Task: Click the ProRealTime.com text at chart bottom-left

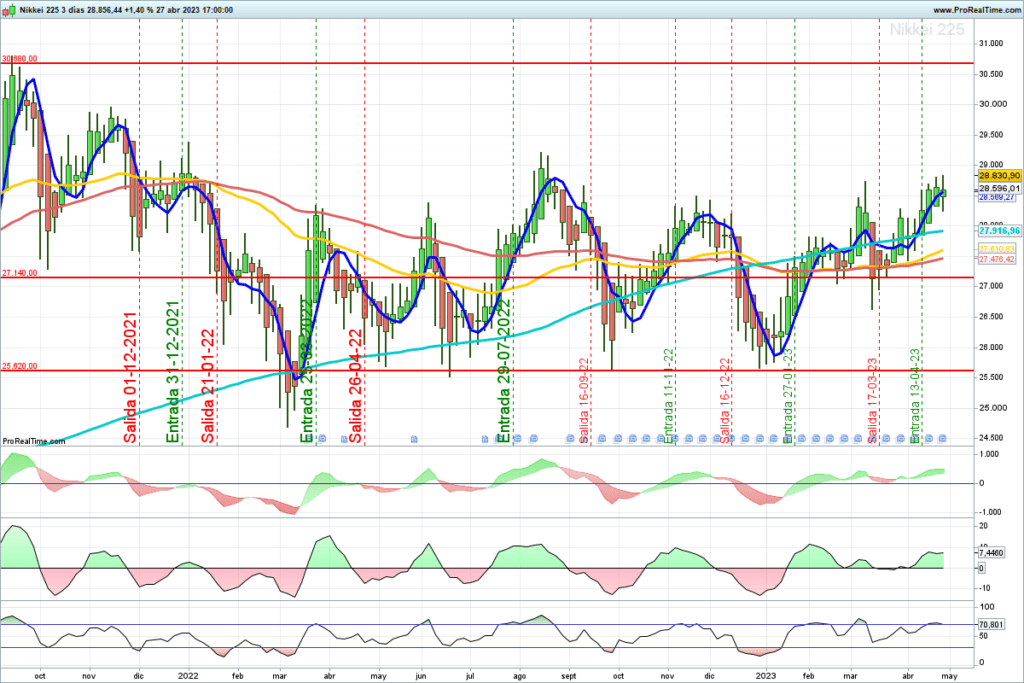Action: (x=34, y=441)
